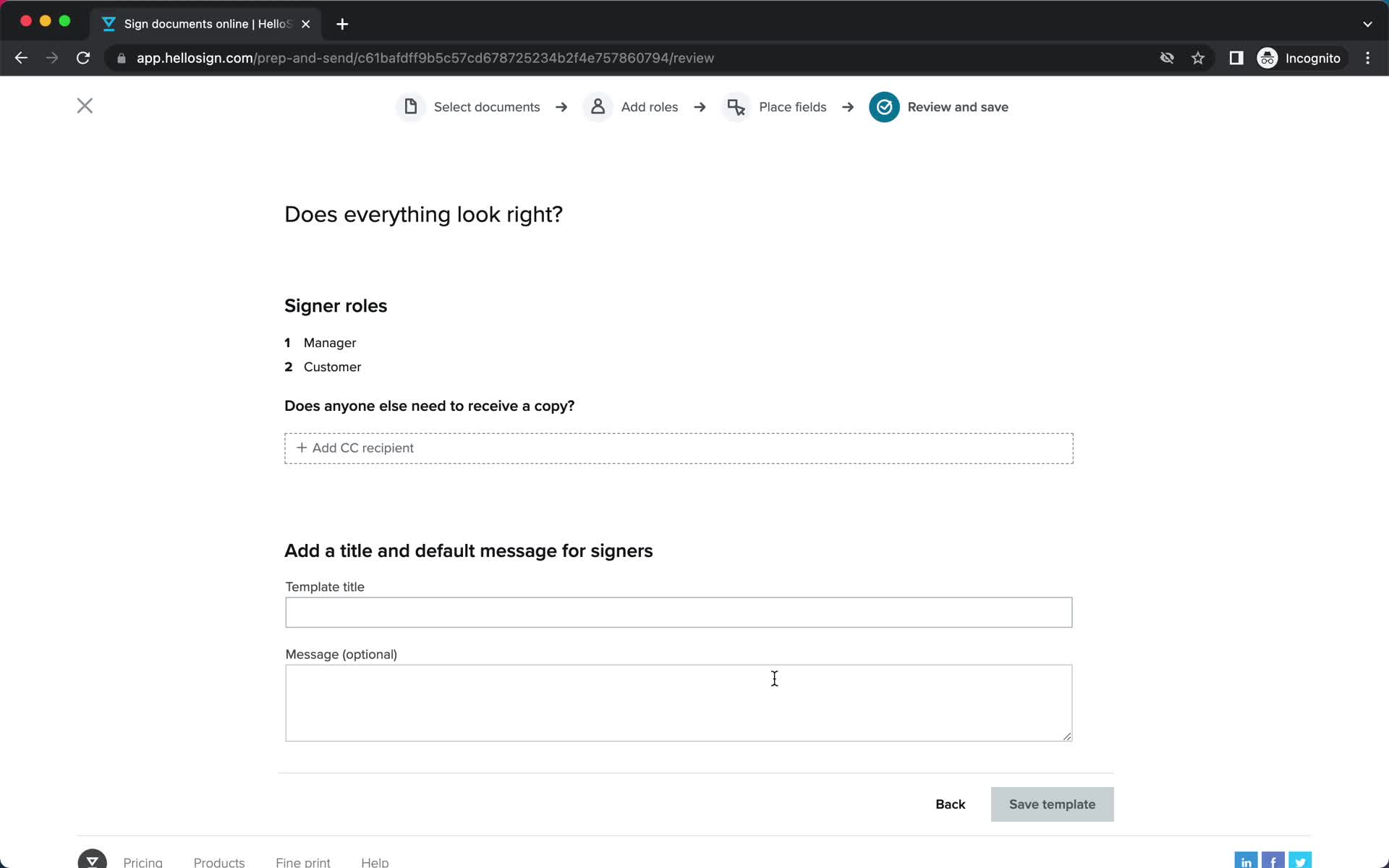Viewport: 1389px width, 868px height.
Task: Select the 'Manager' signer role text
Action: tap(330, 343)
